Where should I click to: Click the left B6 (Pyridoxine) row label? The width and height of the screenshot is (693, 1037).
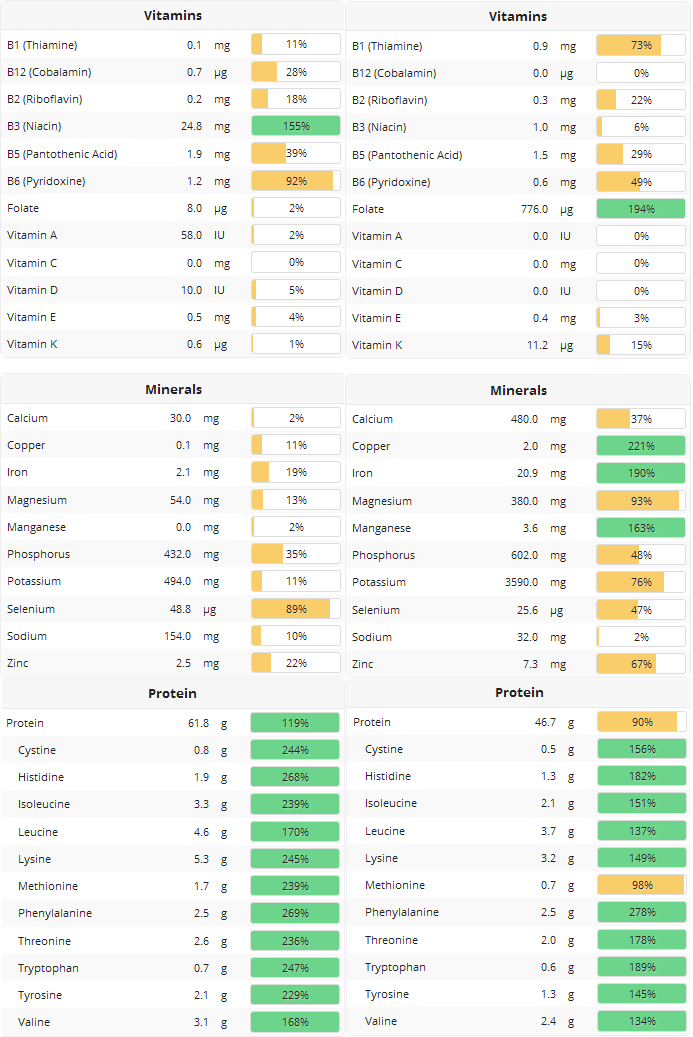46,181
